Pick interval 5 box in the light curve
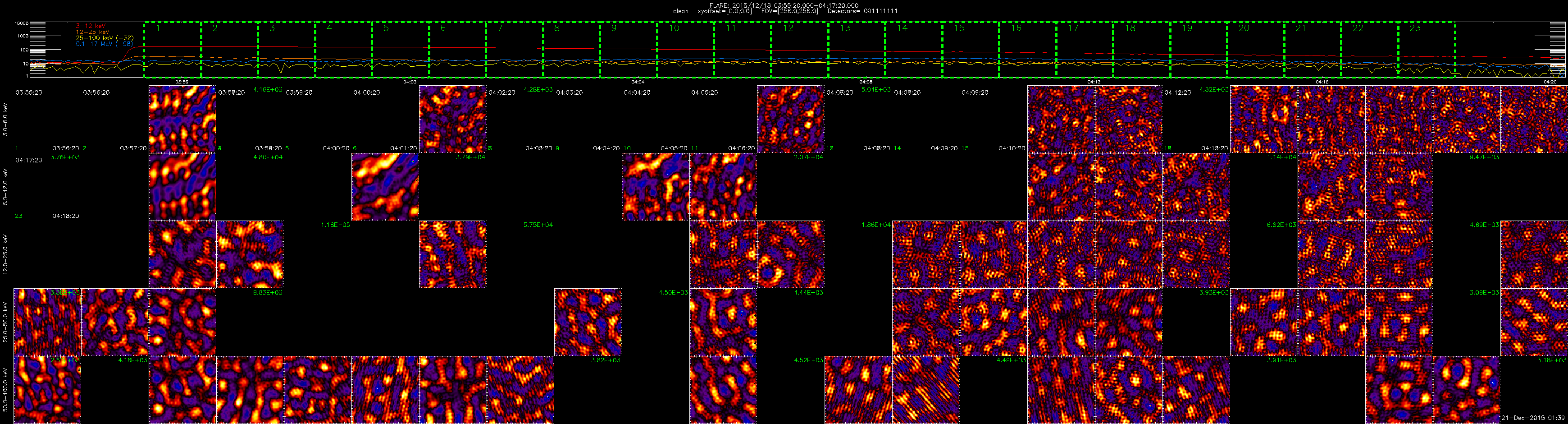The height and width of the screenshot is (424, 1568). (x=401, y=50)
